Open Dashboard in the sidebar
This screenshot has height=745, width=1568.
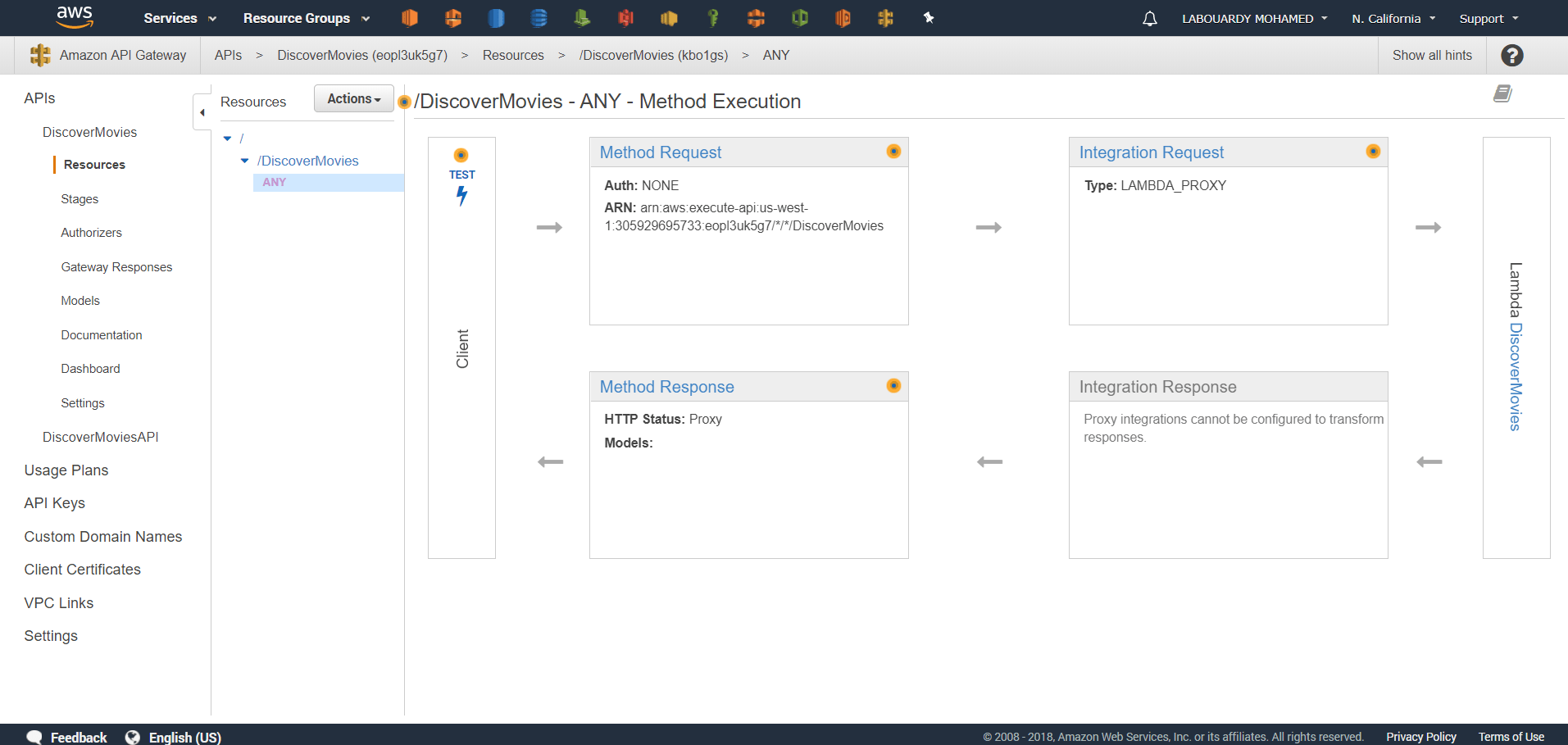[90, 369]
